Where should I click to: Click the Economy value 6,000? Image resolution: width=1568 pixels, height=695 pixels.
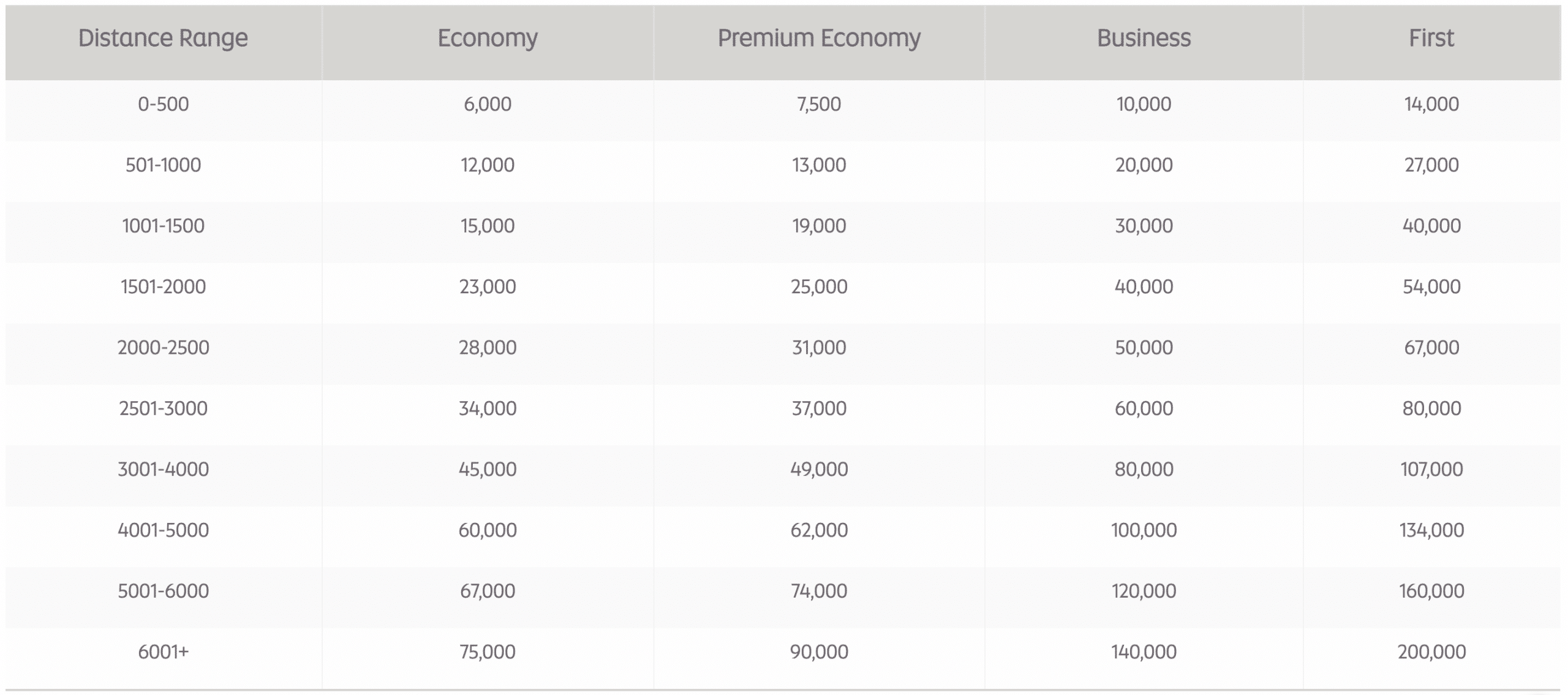pyautogui.click(x=488, y=104)
